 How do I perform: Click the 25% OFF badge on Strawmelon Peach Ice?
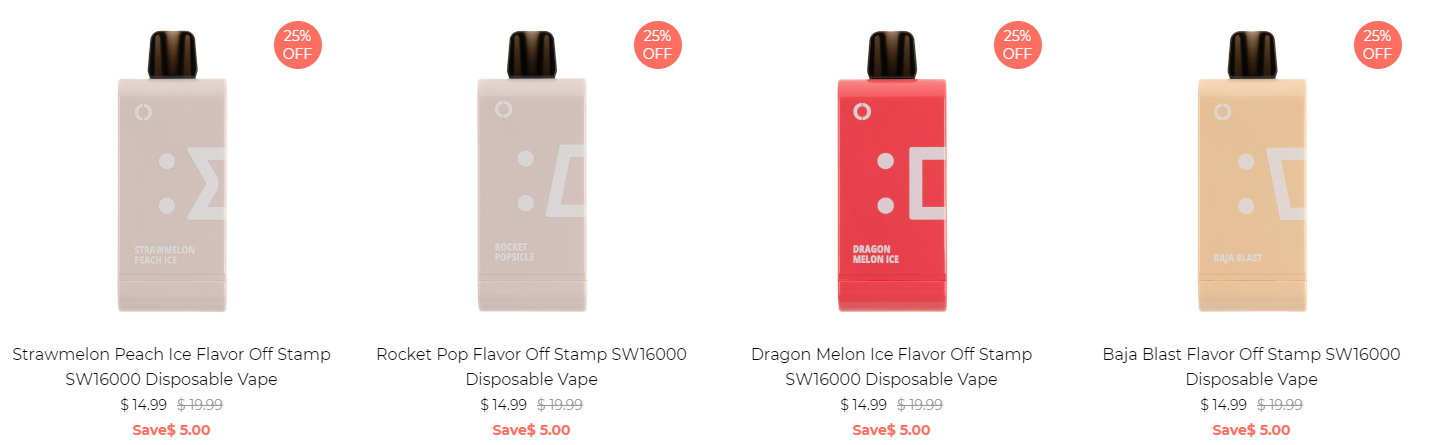297,45
